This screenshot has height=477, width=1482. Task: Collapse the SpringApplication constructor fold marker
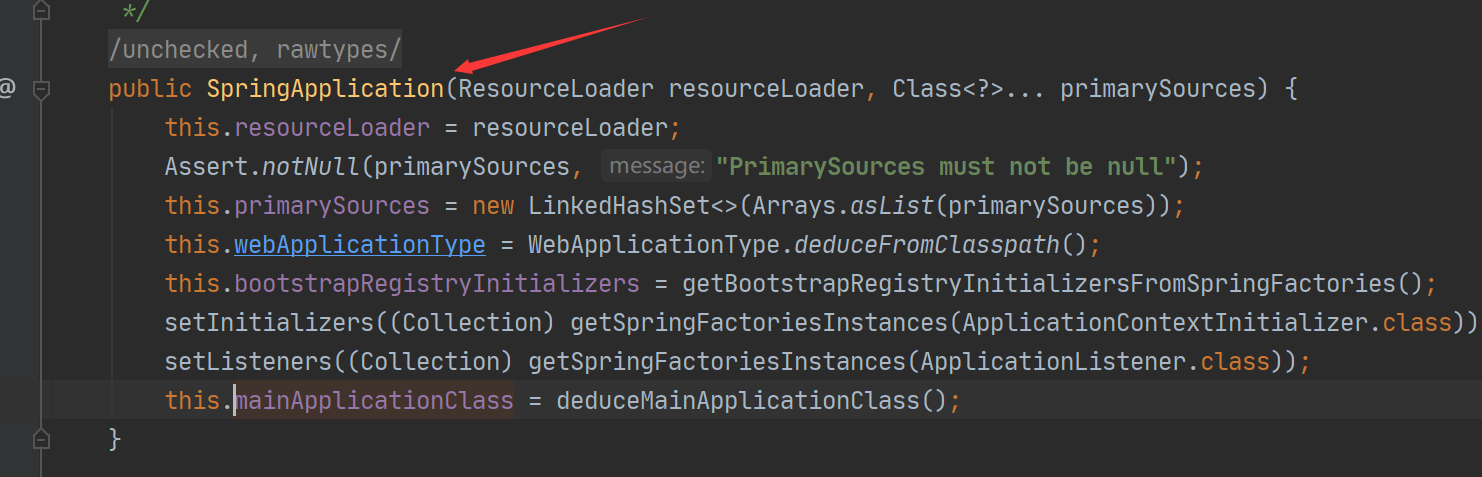(41, 90)
